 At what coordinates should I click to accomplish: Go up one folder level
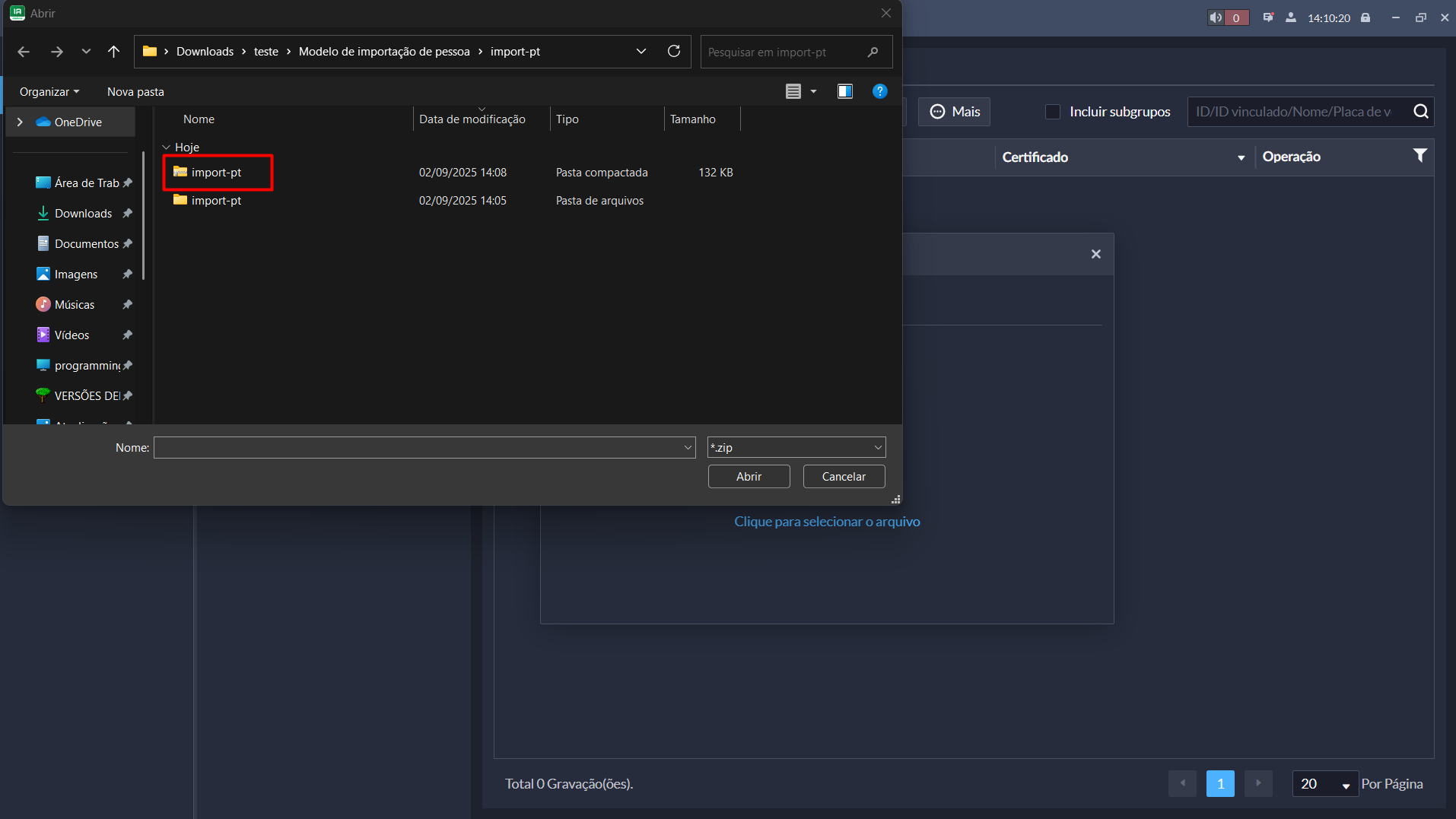113,52
